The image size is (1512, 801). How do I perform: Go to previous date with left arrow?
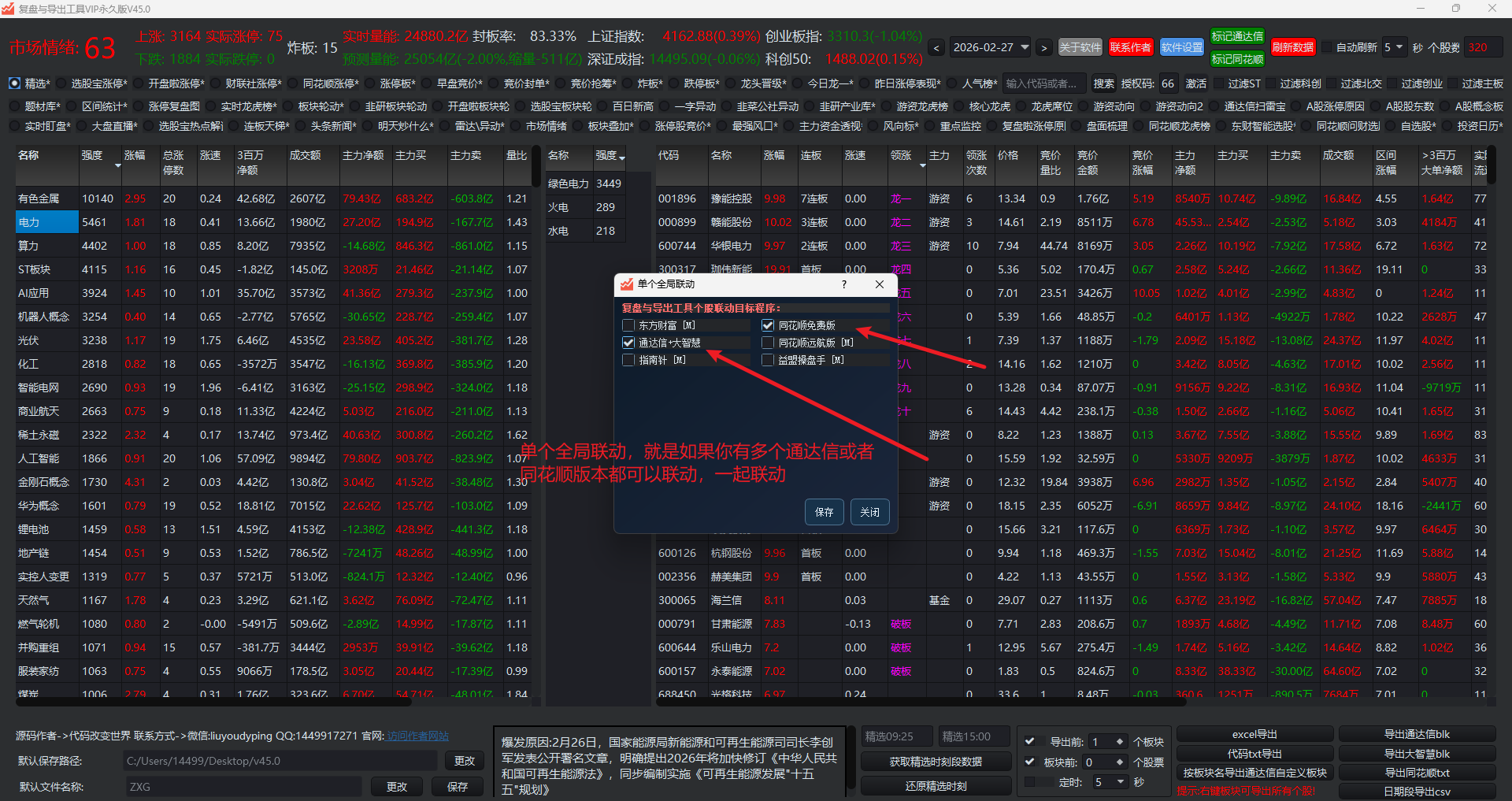[936, 48]
